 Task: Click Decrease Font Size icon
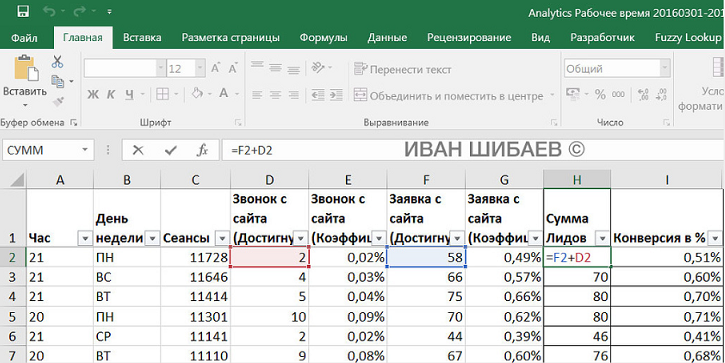point(233,68)
